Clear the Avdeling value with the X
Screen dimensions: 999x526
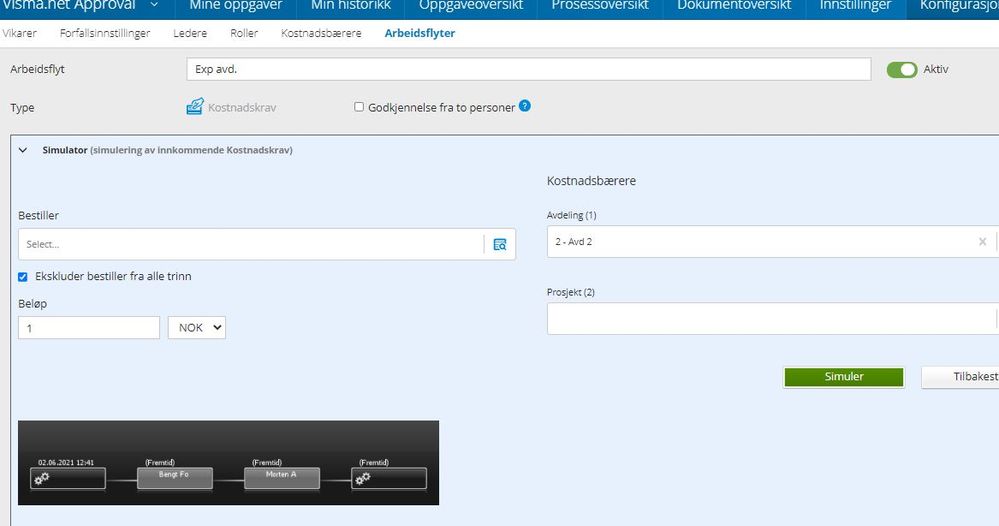pyautogui.click(x=982, y=241)
